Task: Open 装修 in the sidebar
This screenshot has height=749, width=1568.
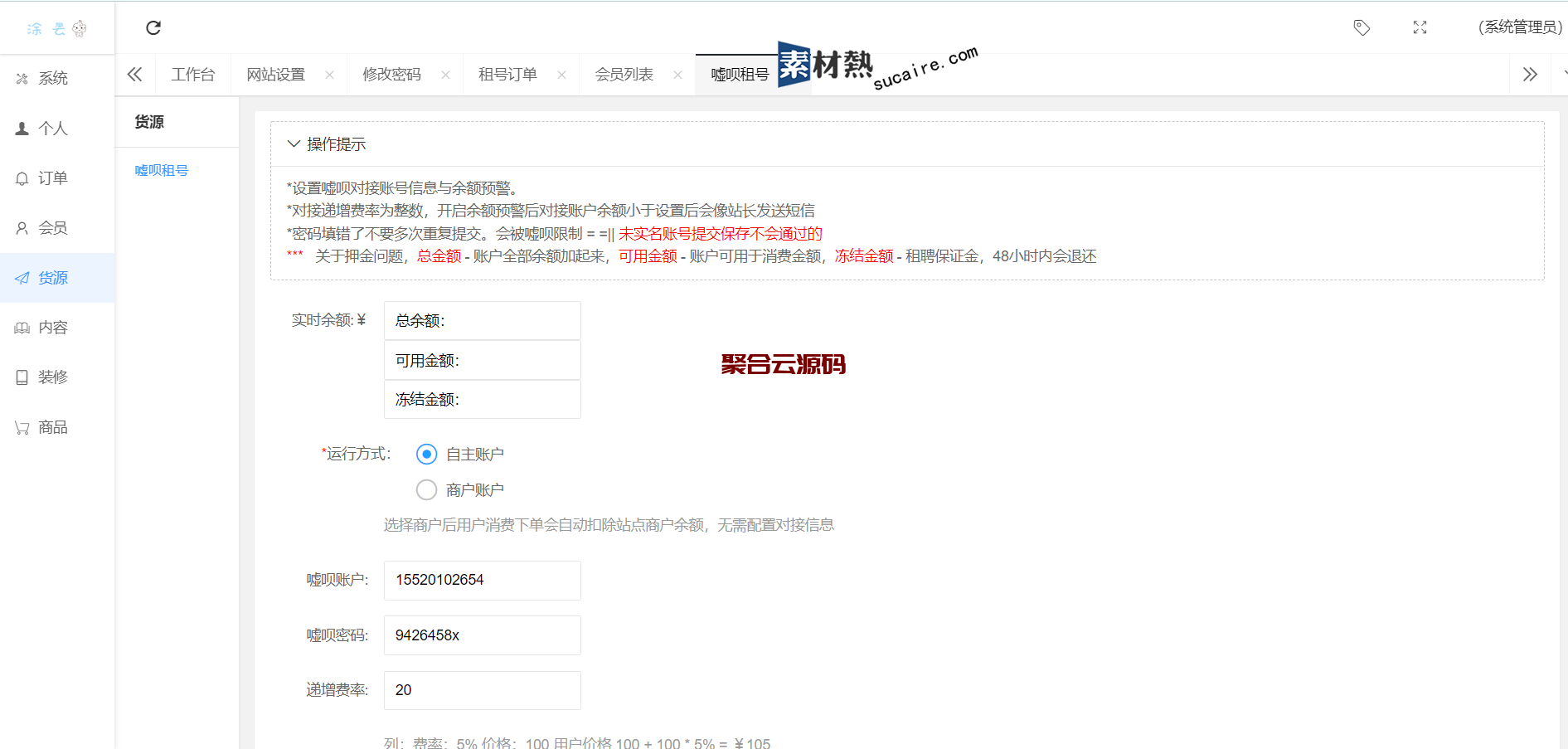Action: [x=57, y=377]
